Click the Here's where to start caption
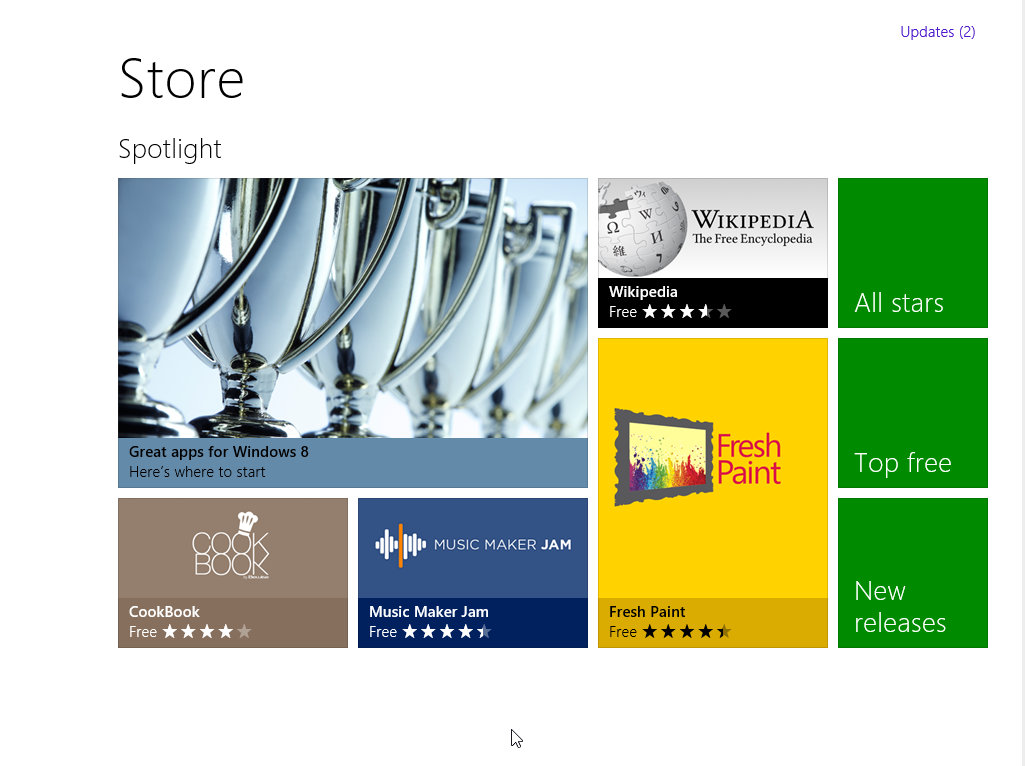Image resolution: width=1025 pixels, height=766 pixels. pyautogui.click(x=197, y=472)
